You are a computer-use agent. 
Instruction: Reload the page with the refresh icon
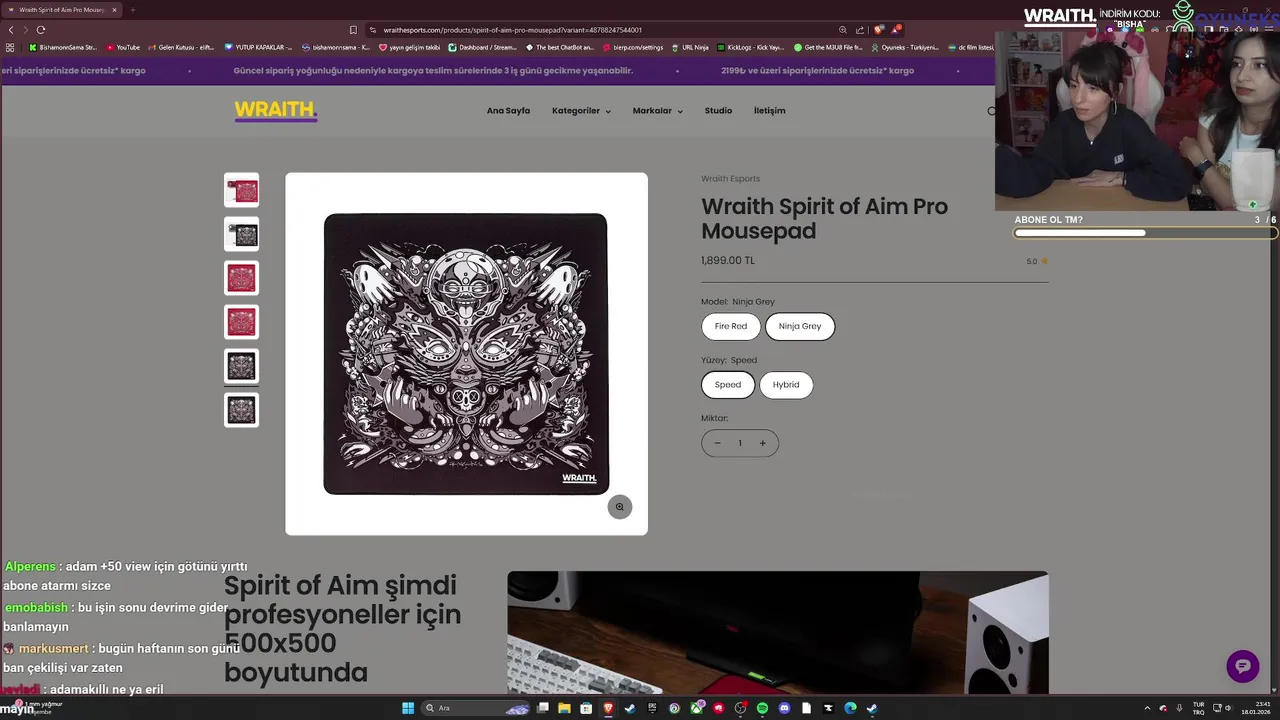[x=41, y=30]
